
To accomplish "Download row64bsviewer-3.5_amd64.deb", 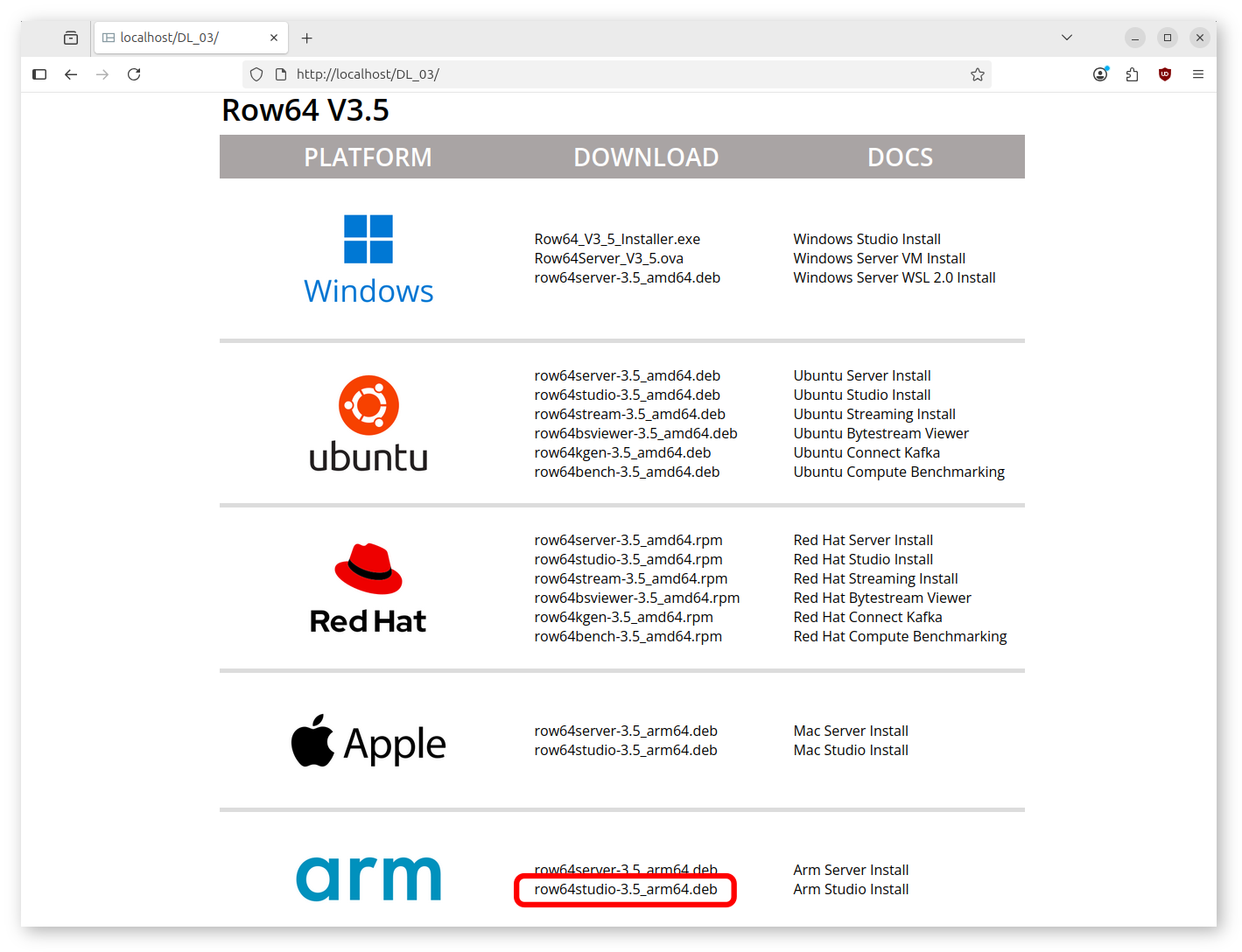I will 635,433.
